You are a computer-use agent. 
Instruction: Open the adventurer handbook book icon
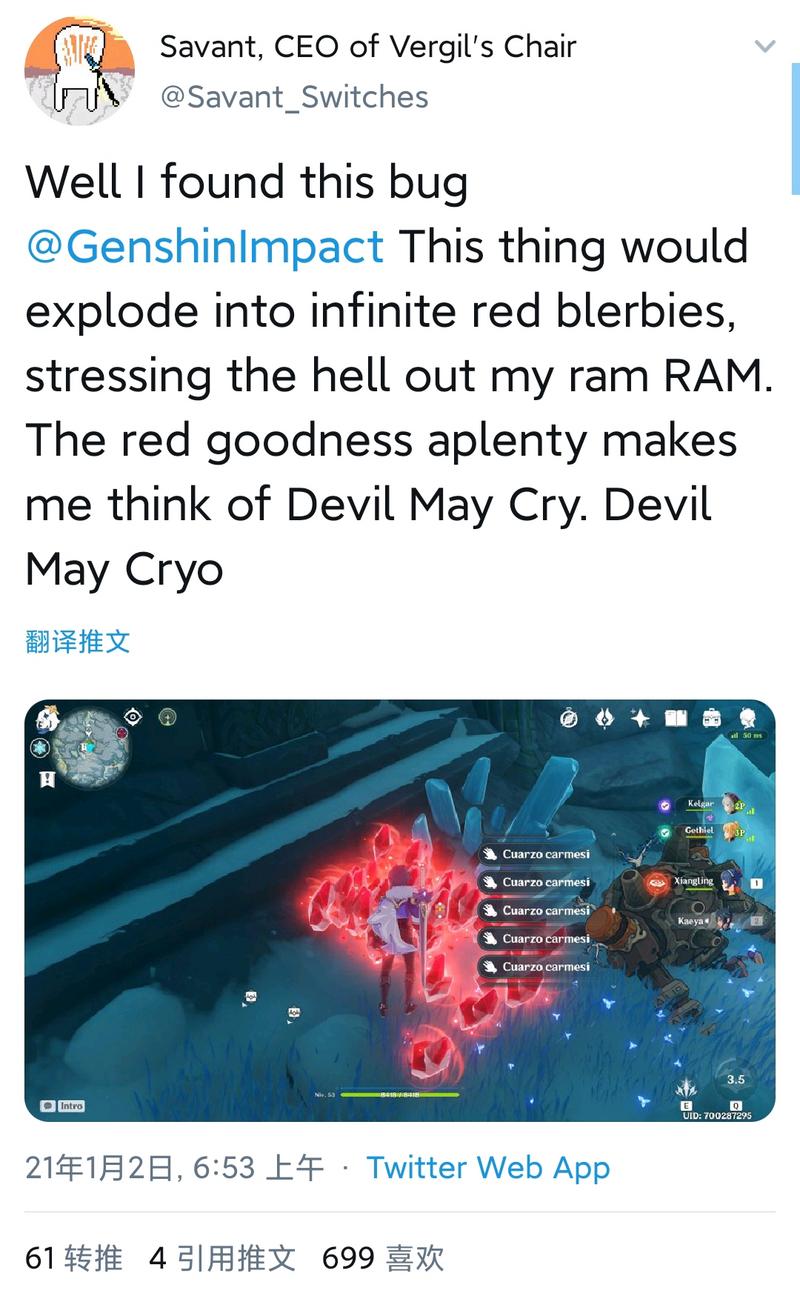(676, 717)
